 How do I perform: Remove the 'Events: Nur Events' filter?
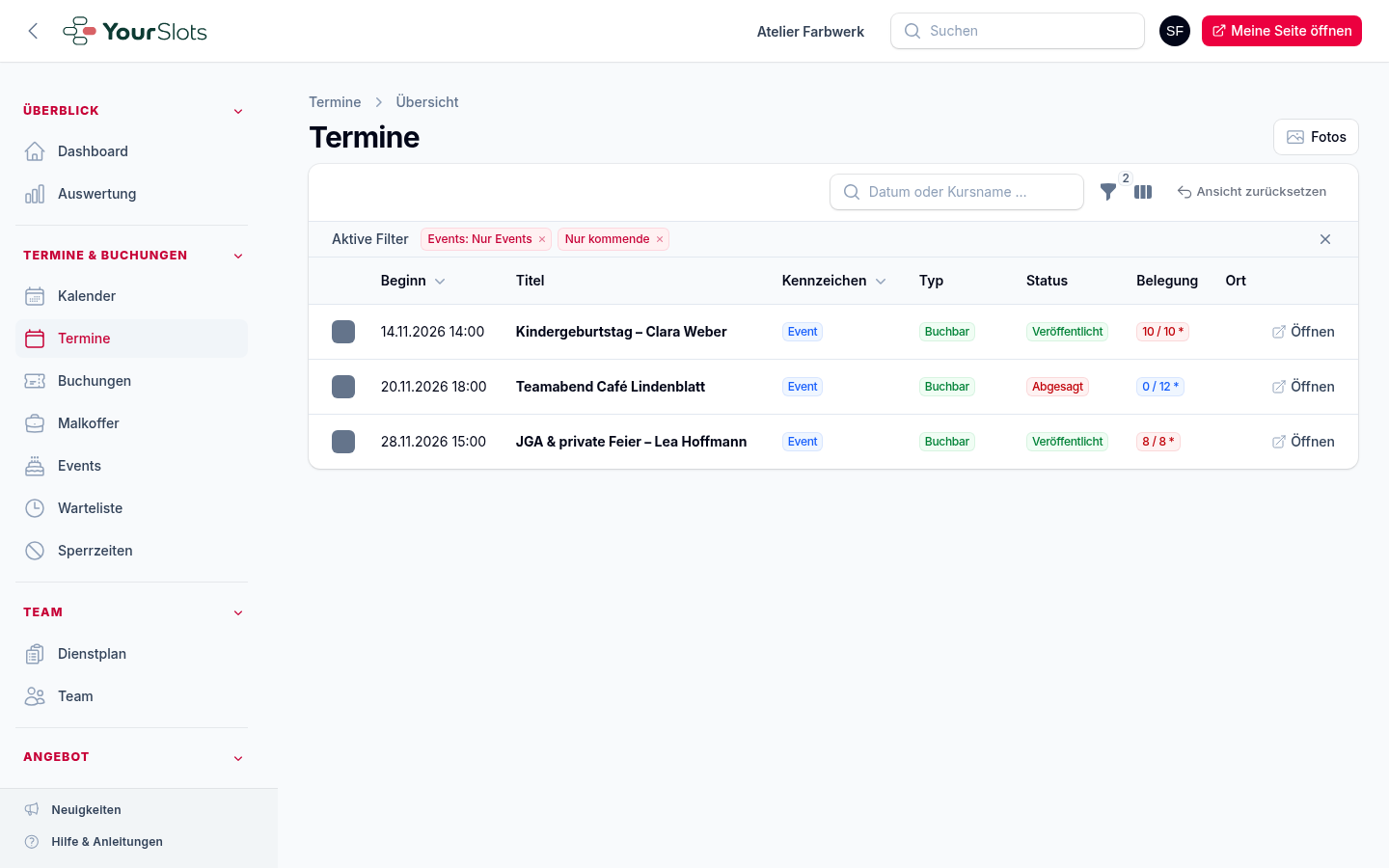point(542,239)
